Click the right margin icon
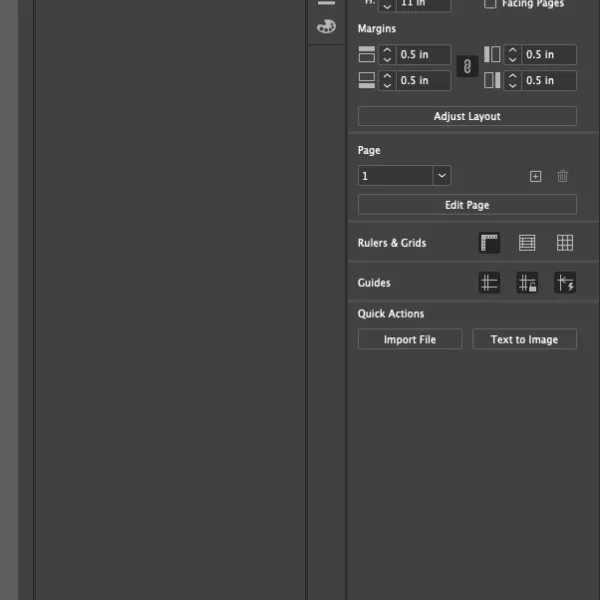 point(492,80)
